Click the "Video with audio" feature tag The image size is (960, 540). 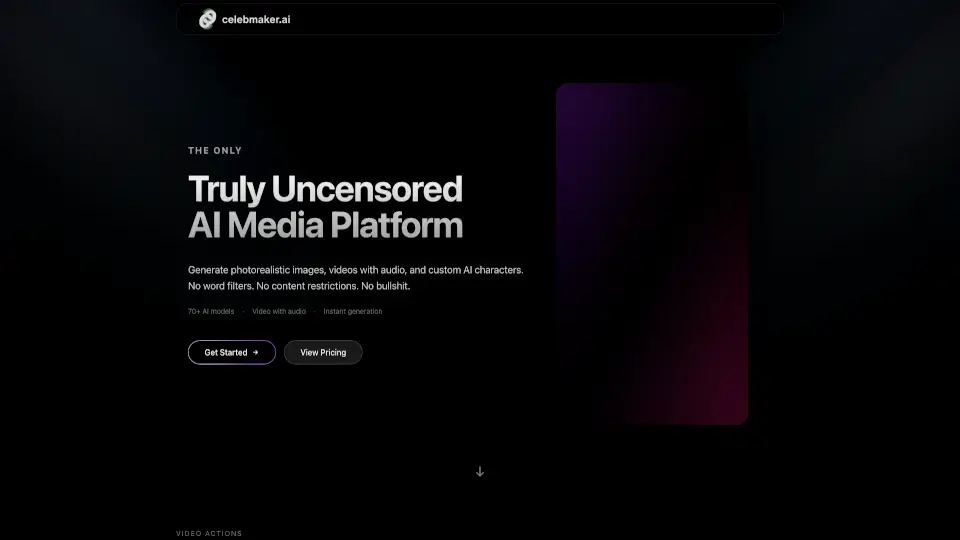pos(279,311)
